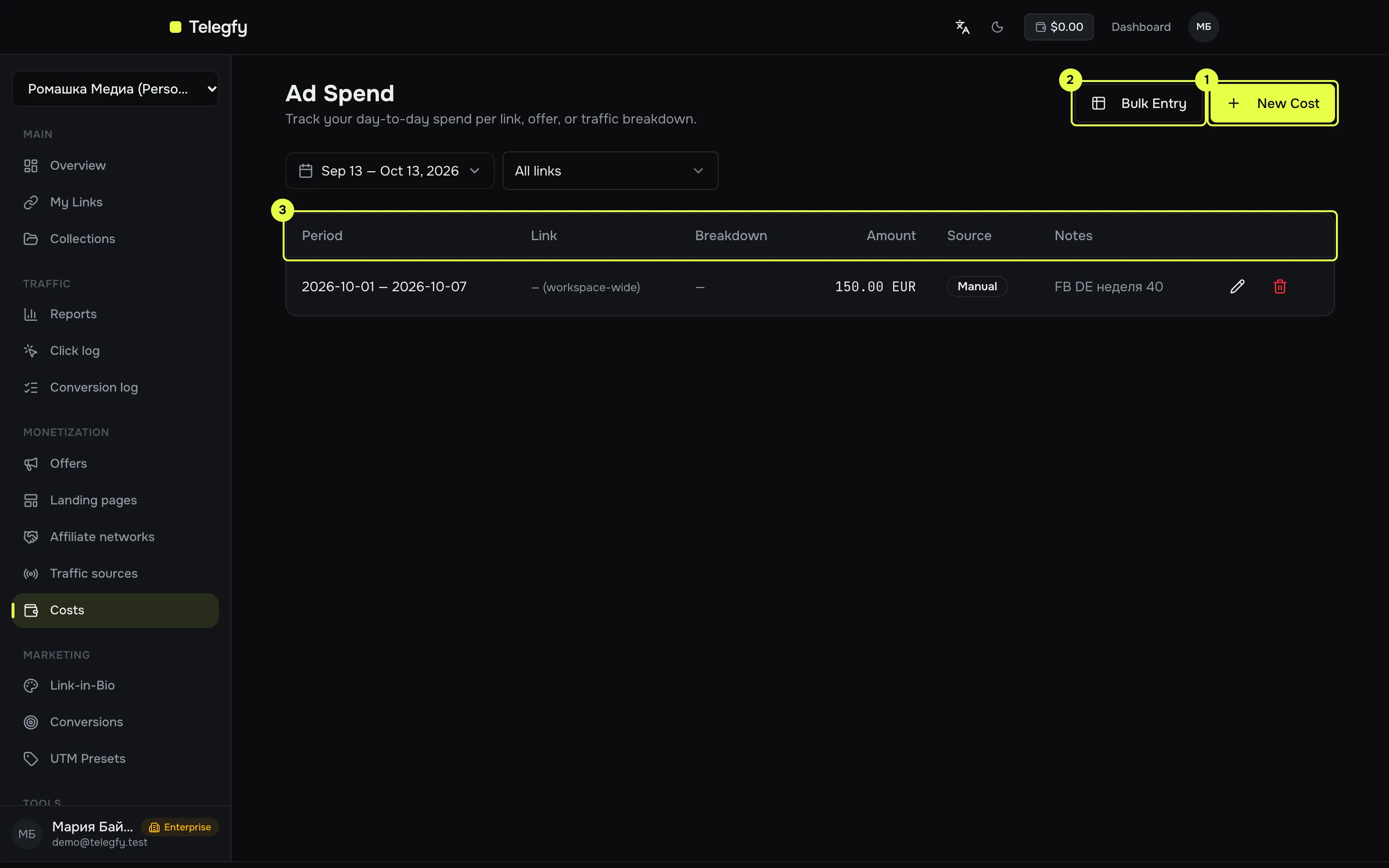Click the FB DE неделя 40 note
Image resolution: width=1389 pixels, height=868 pixels.
(1108, 286)
